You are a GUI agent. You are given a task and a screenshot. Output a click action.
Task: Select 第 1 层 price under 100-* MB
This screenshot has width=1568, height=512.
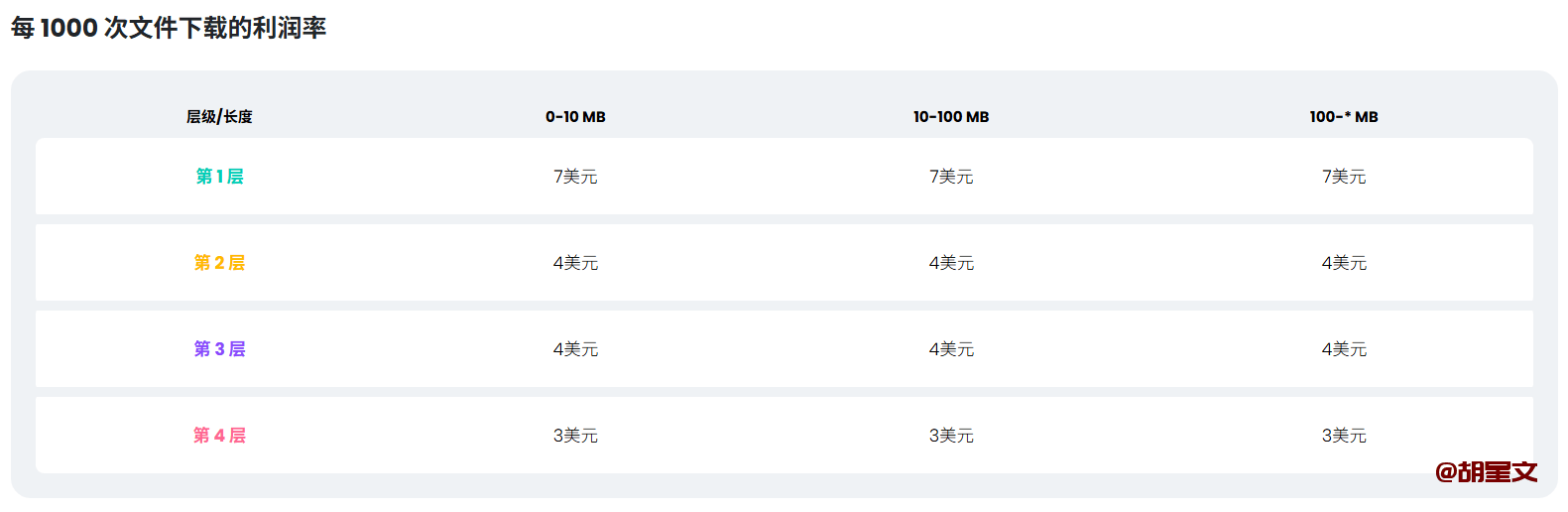point(1343,177)
